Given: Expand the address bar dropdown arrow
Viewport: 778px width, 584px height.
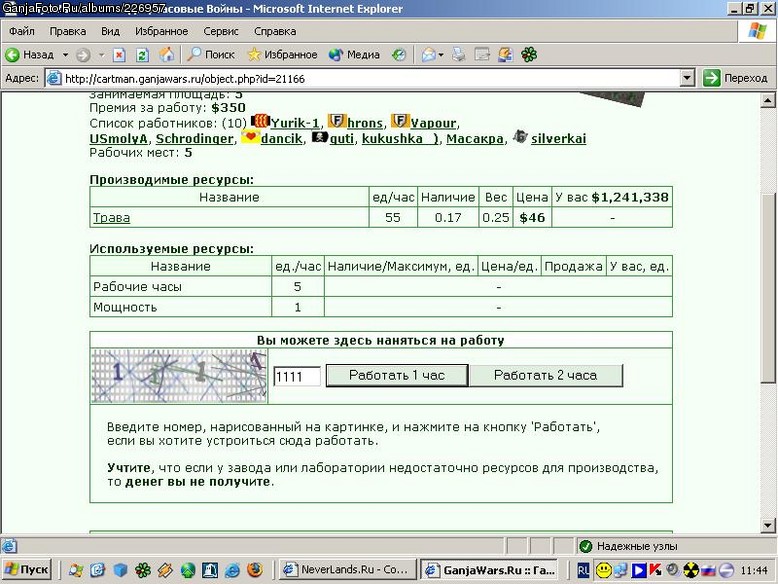Looking at the screenshot, I should tap(687, 78).
